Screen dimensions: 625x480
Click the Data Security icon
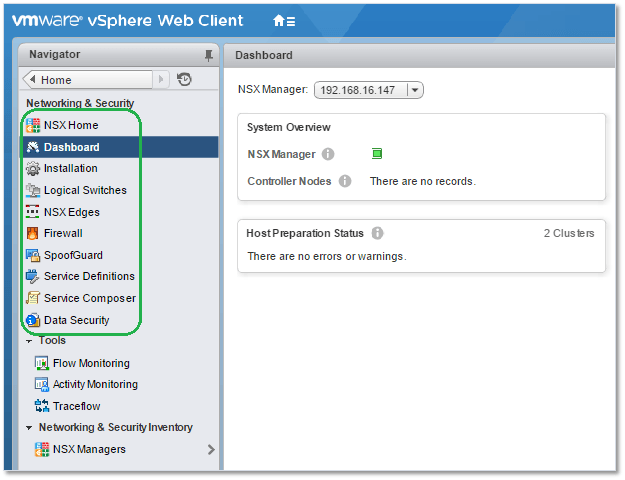[x=33, y=320]
